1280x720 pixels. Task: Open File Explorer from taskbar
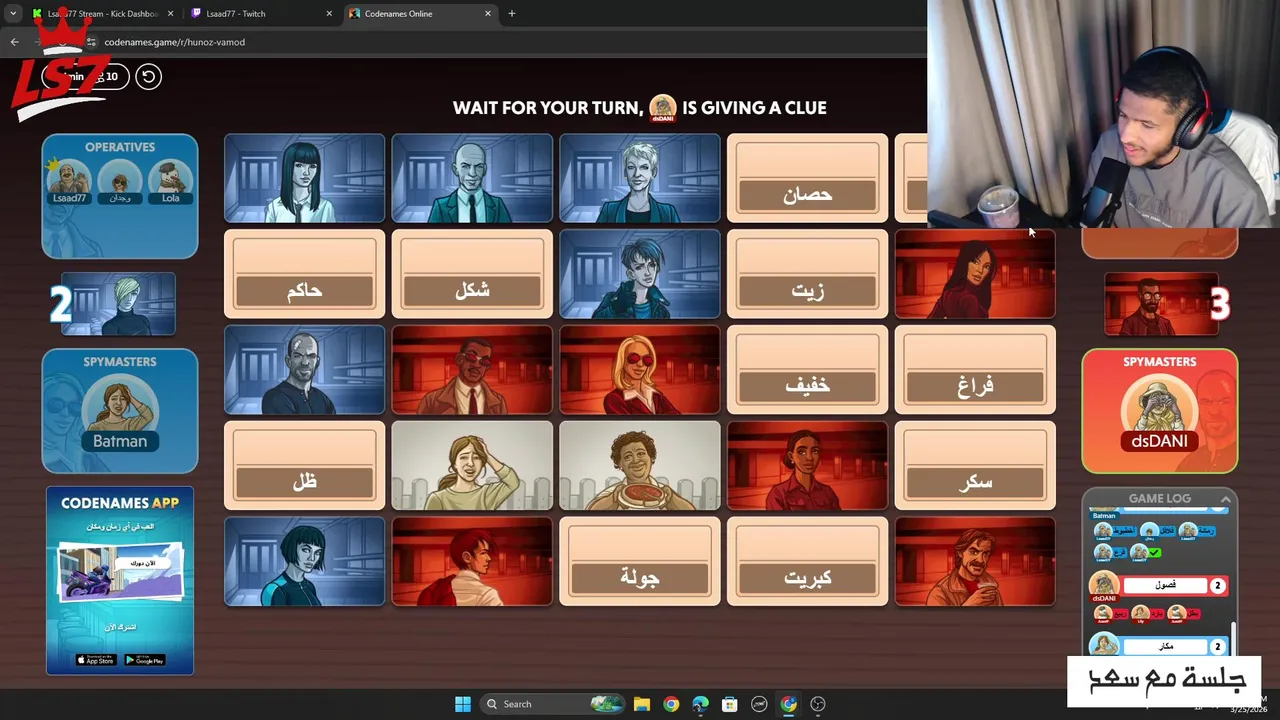point(642,704)
